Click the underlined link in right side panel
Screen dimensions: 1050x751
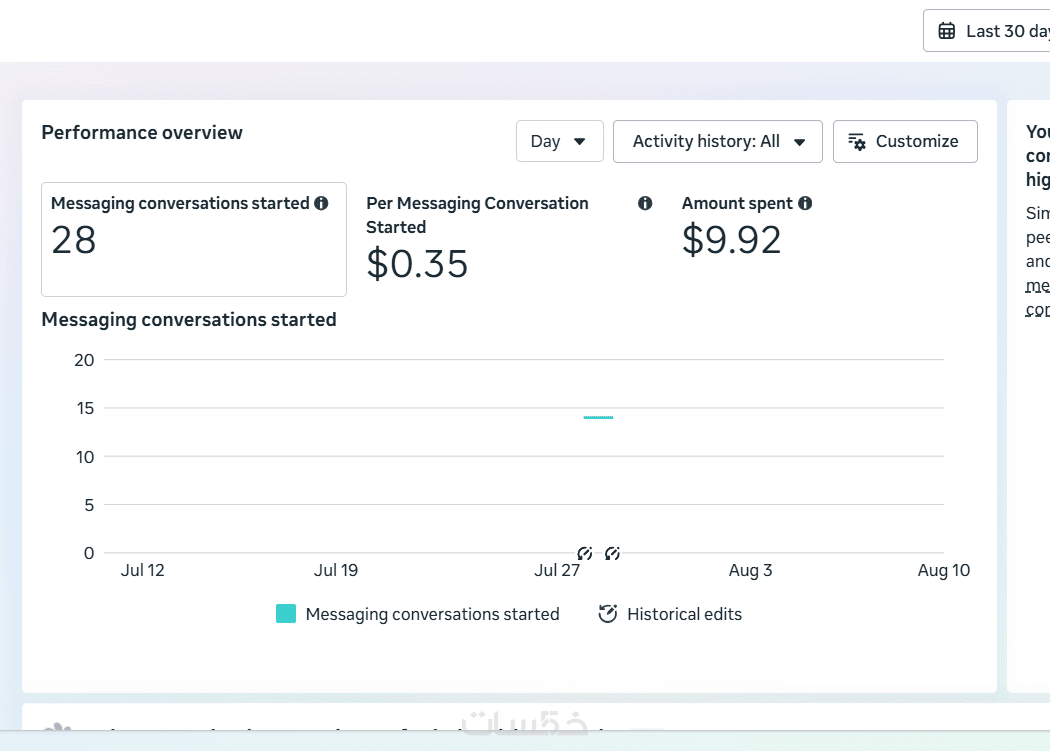(x=1037, y=297)
